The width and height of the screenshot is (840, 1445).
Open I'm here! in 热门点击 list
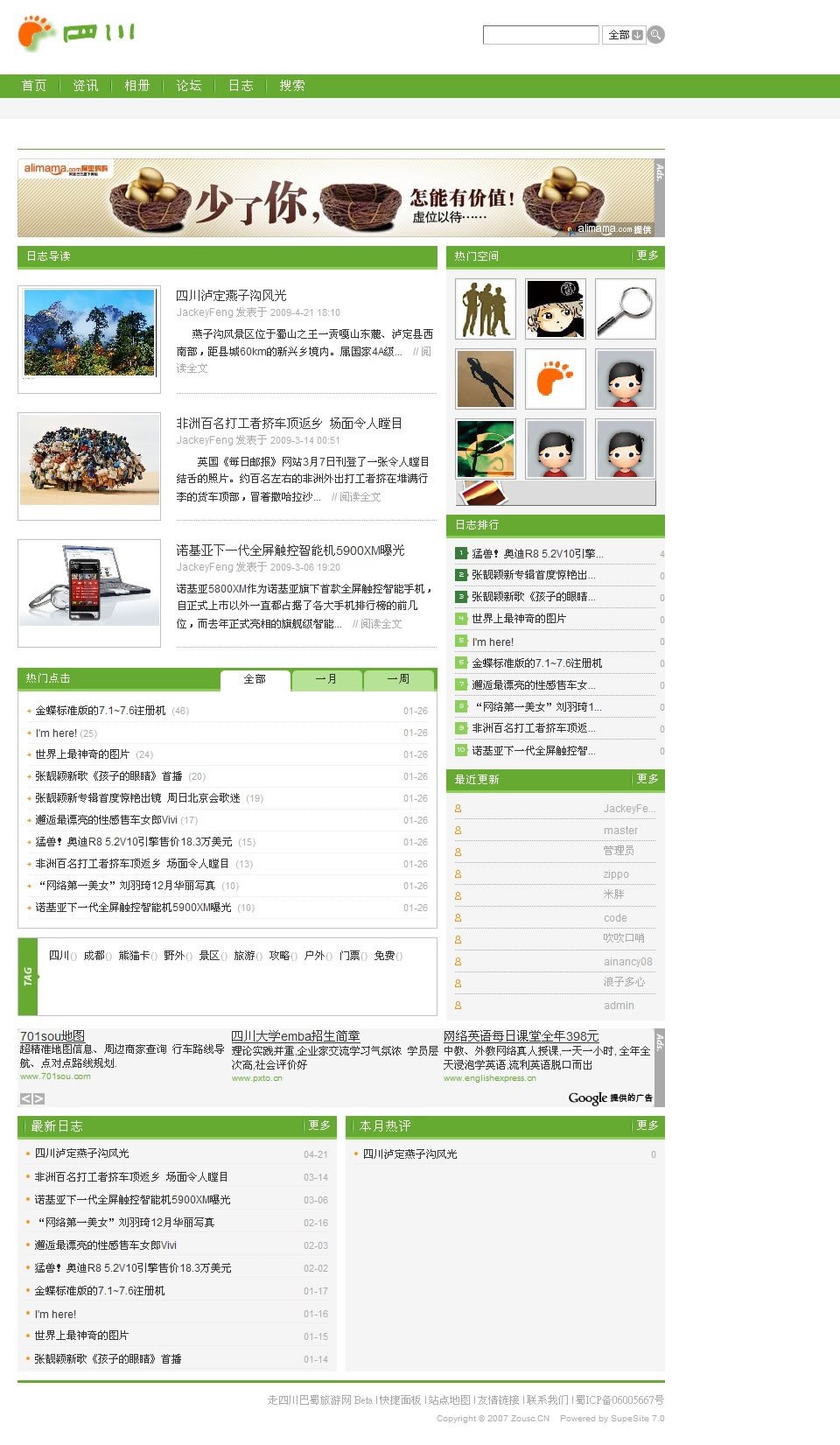[x=56, y=733]
